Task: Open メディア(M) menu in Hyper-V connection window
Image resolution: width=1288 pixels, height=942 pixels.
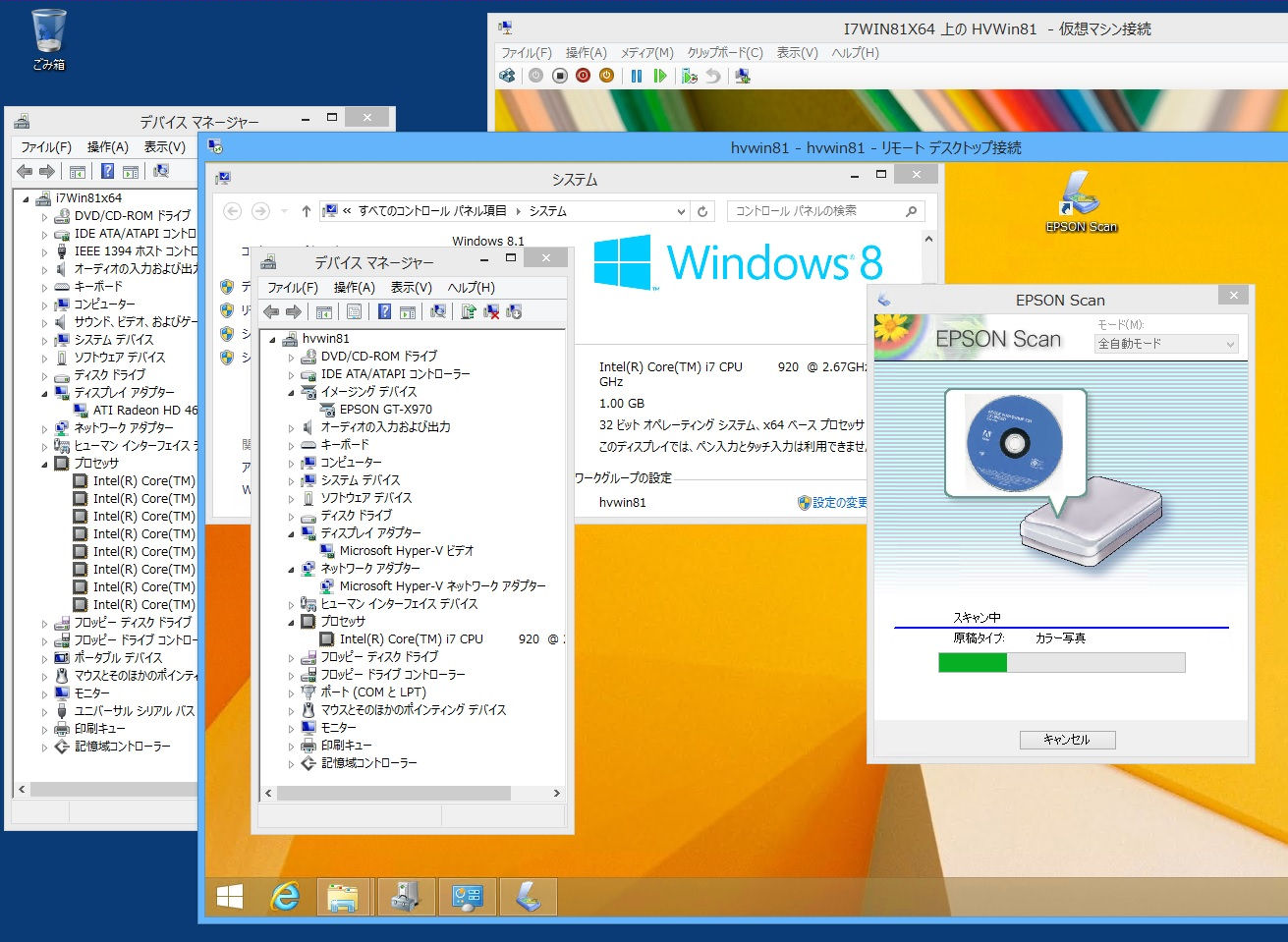Action: tap(646, 53)
